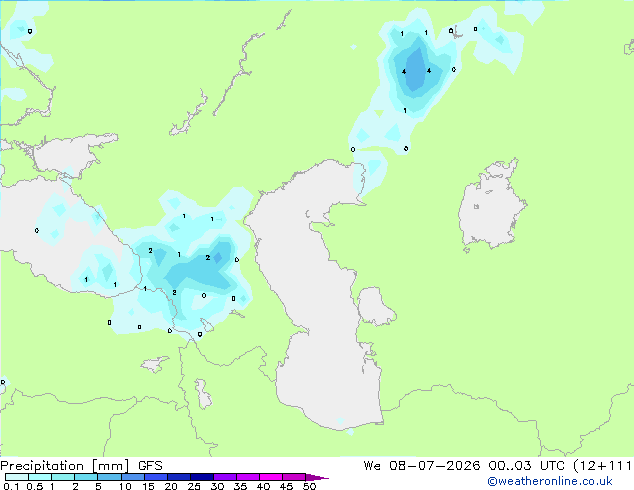Click the 'GFS' model label
The height and width of the screenshot is (490, 634).
coord(150,466)
